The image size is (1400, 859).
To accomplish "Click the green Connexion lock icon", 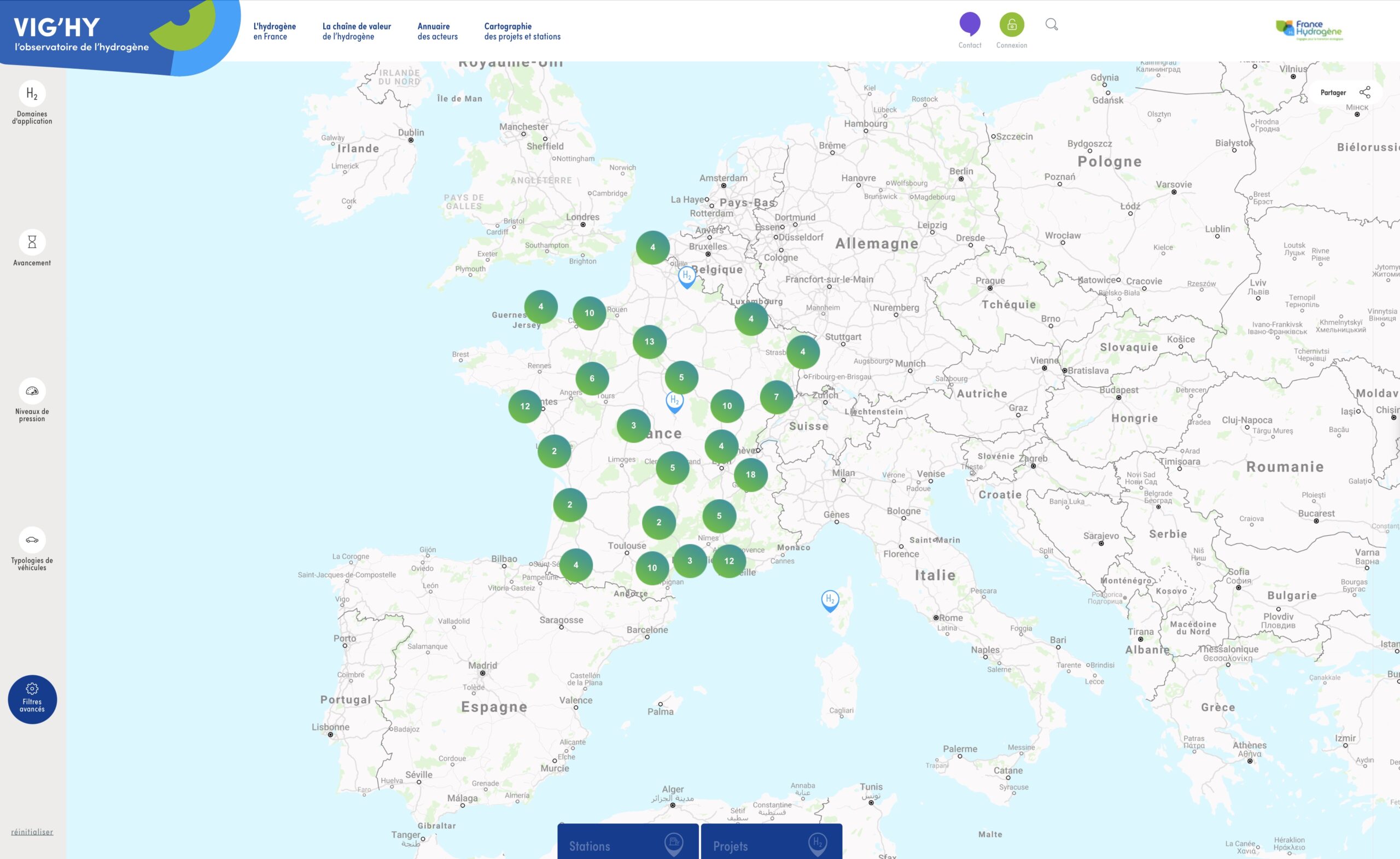I will (x=1011, y=25).
